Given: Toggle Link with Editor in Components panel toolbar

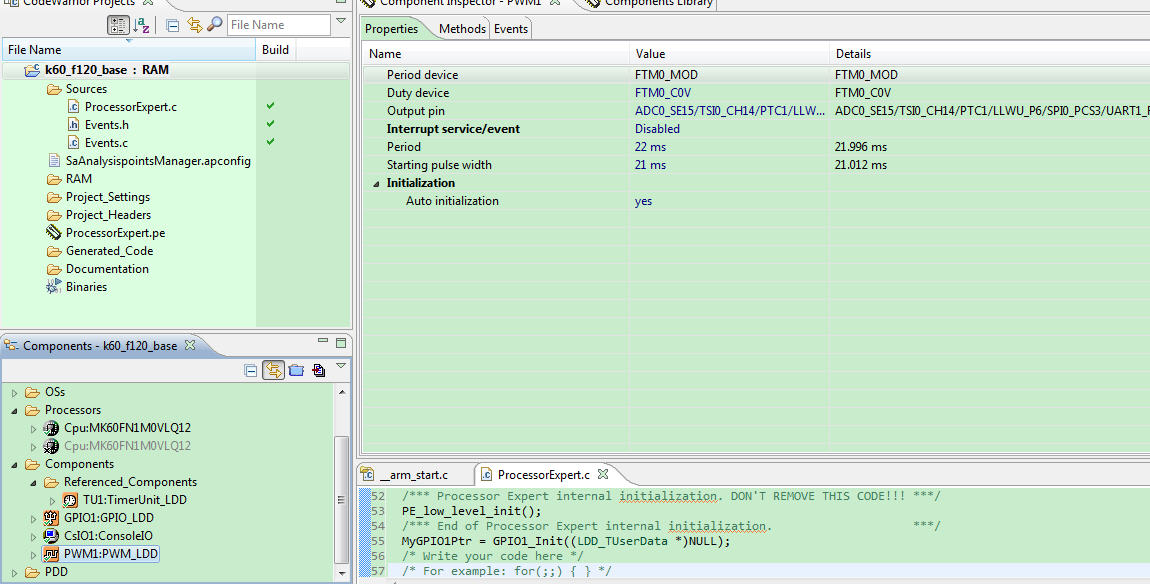Looking at the screenshot, I should (x=274, y=371).
